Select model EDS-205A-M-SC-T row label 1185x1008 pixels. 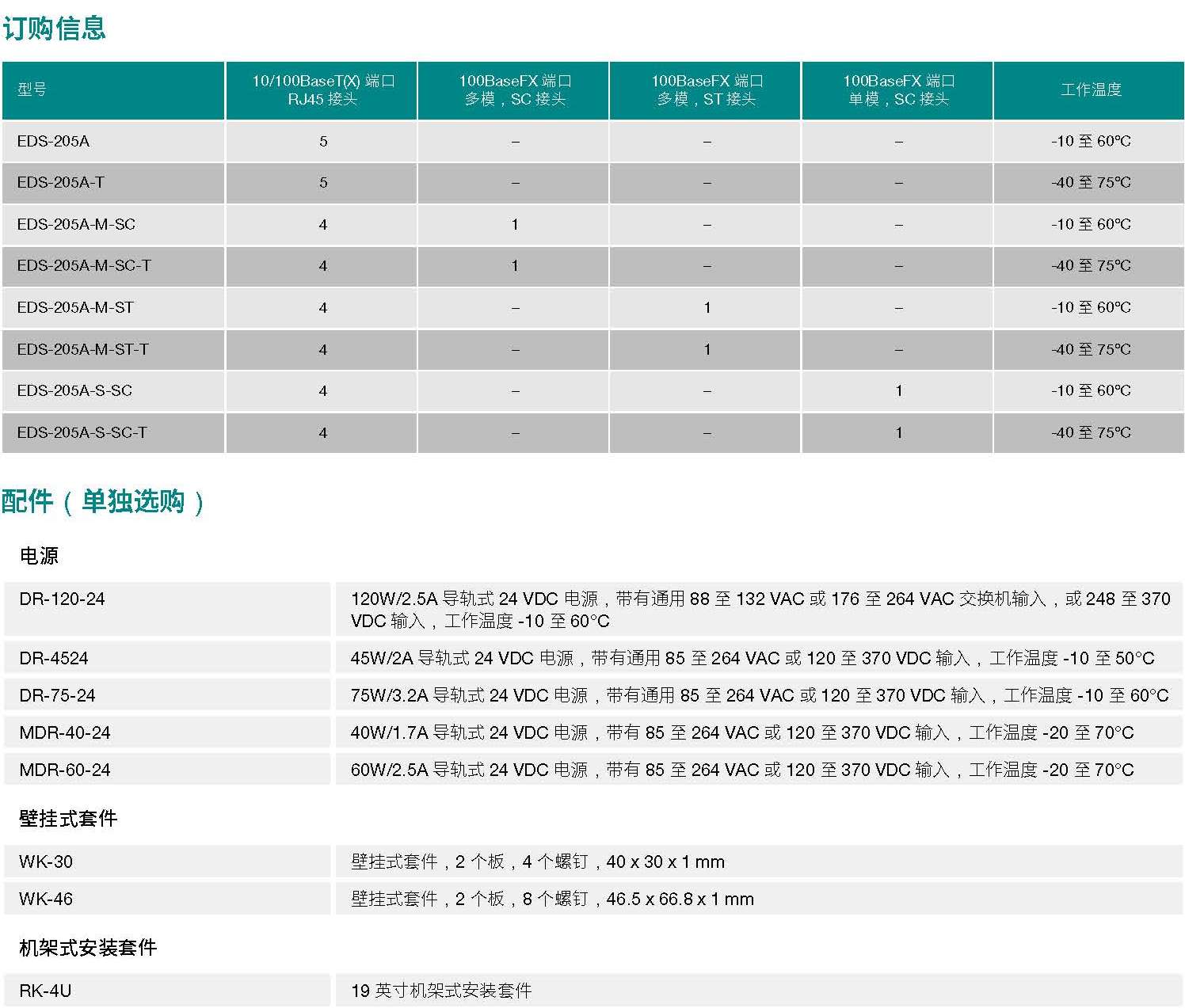pyautogui.click(x=84, y=265)
